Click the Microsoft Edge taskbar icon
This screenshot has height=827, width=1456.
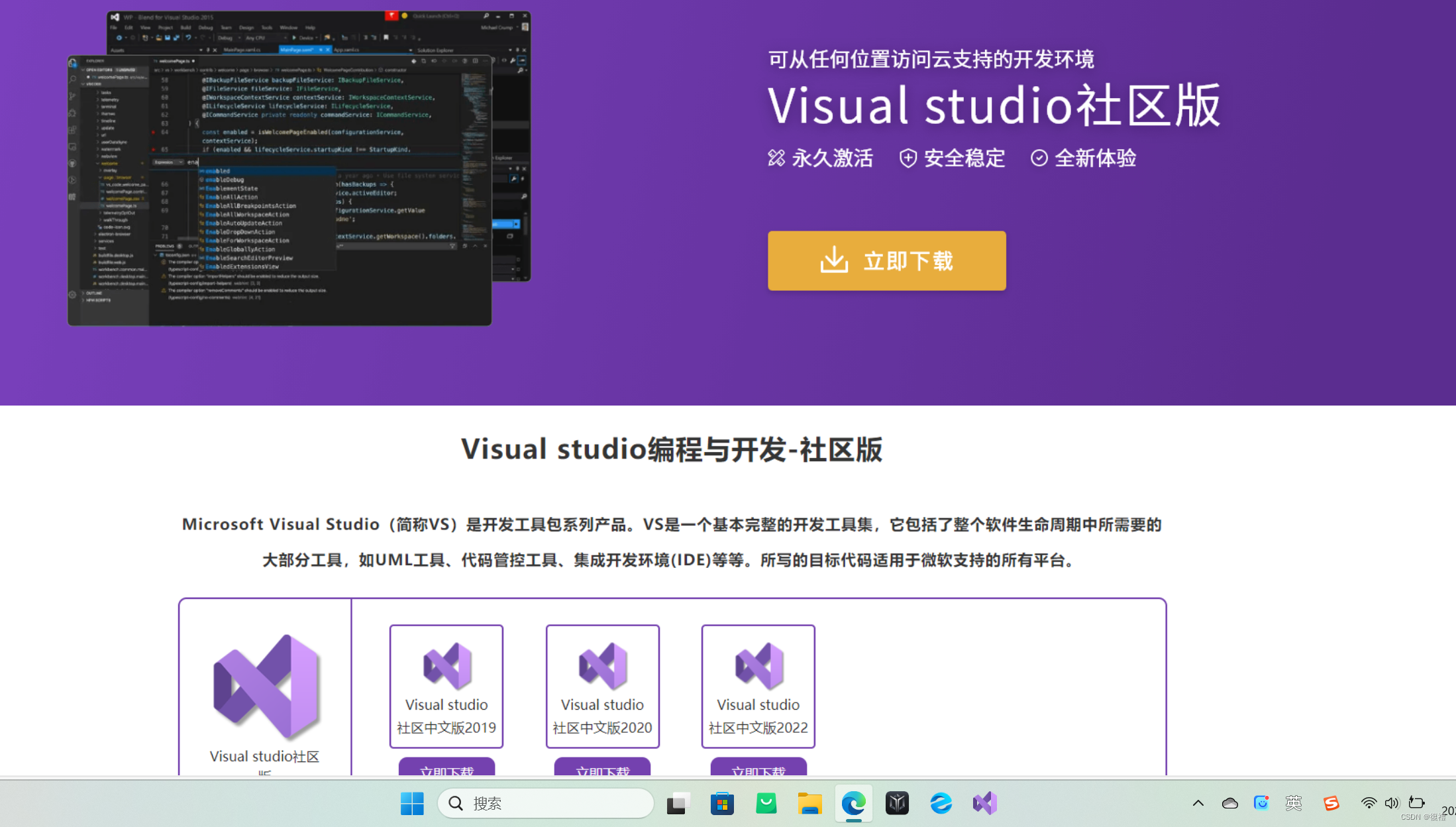(853, 803)
